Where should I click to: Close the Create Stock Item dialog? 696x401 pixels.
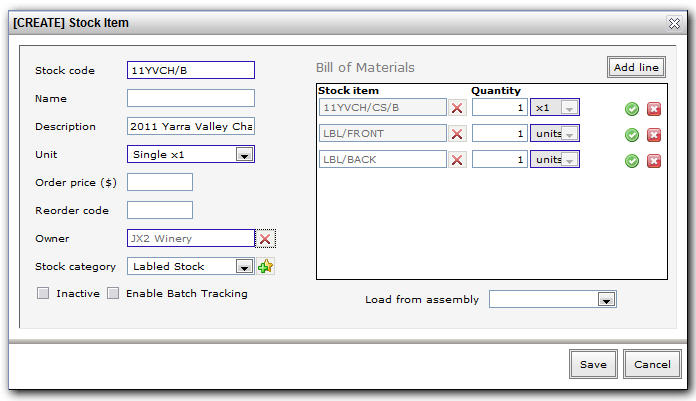(x=674, y=23)
